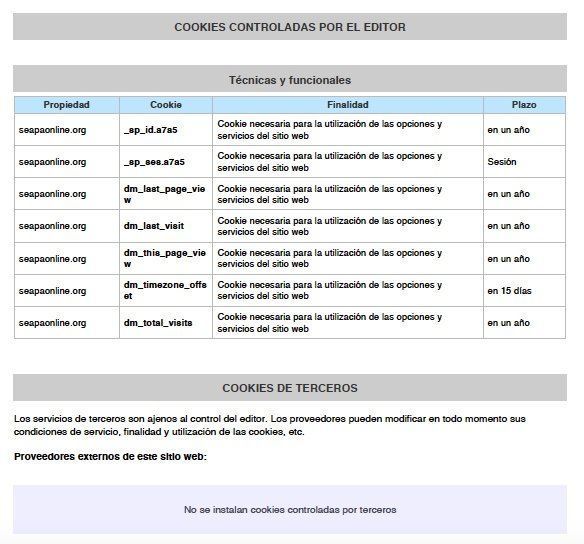Viewport: 584px width, 544px height.
Task: Click 'No se instalan cookies controladas por terceros' notice
Action: point(290,509)
